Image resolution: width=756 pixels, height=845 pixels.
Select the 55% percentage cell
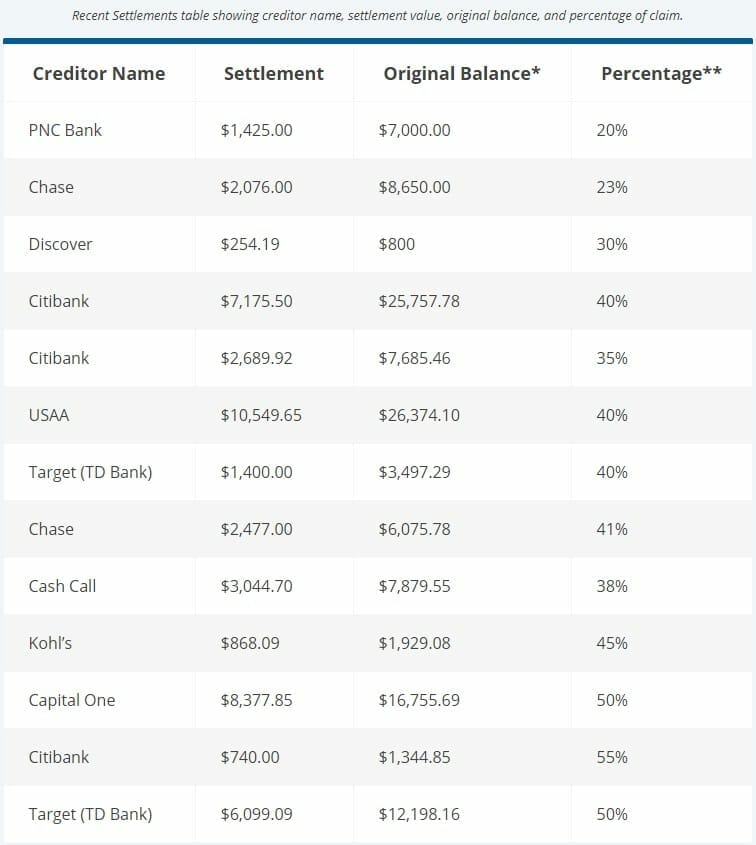(611, 757)
